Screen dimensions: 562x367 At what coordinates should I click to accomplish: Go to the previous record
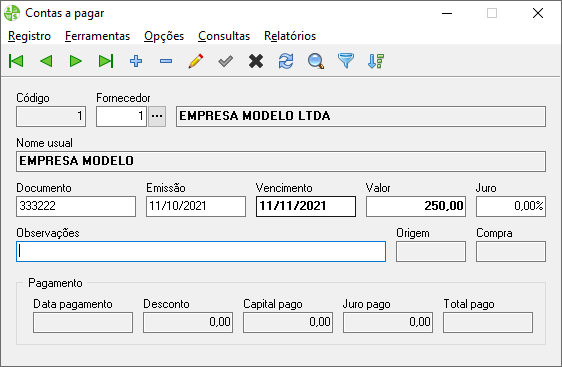click(46, 61)
